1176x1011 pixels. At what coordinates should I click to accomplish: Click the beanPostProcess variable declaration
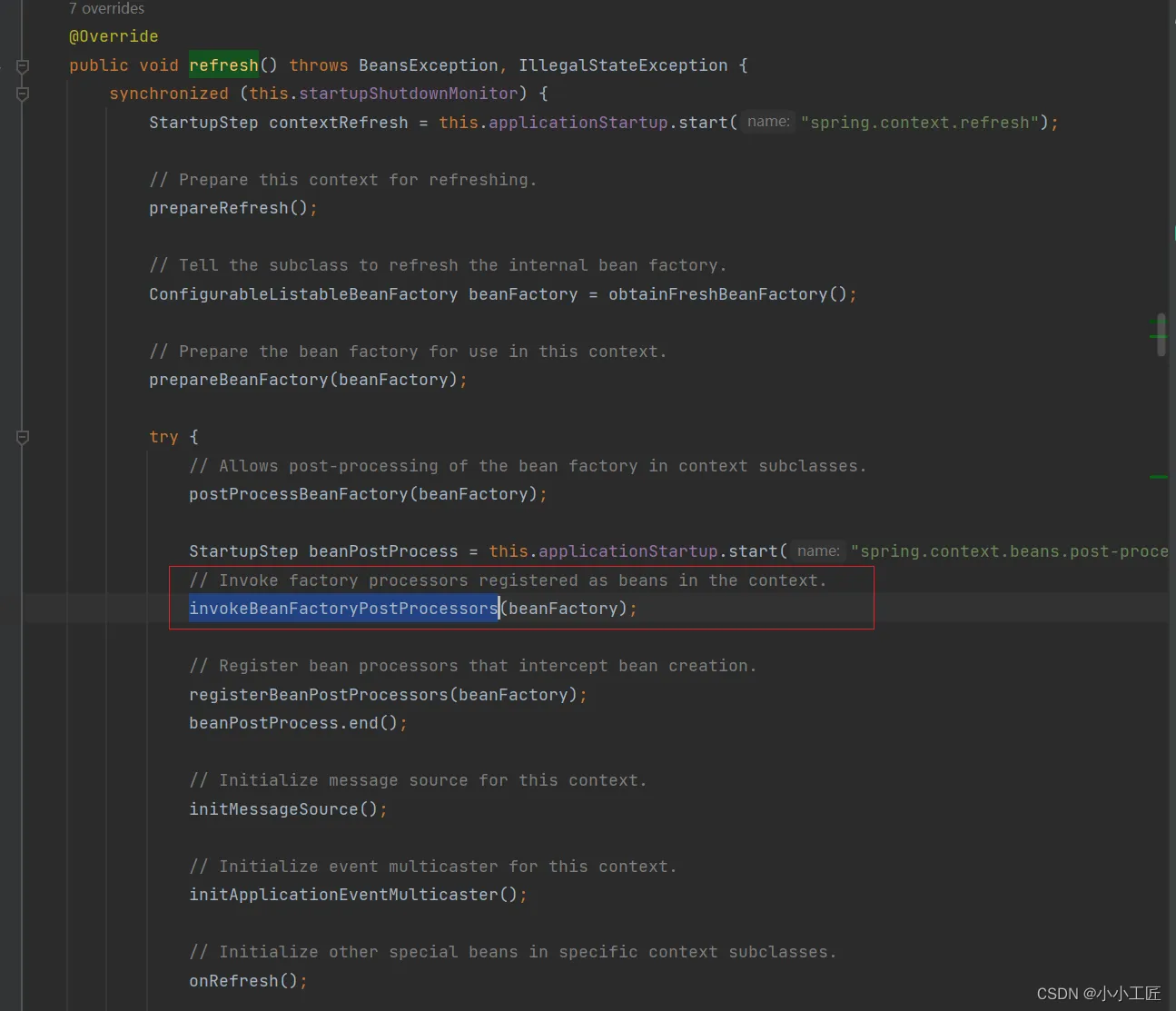click(x=383, y=551)
